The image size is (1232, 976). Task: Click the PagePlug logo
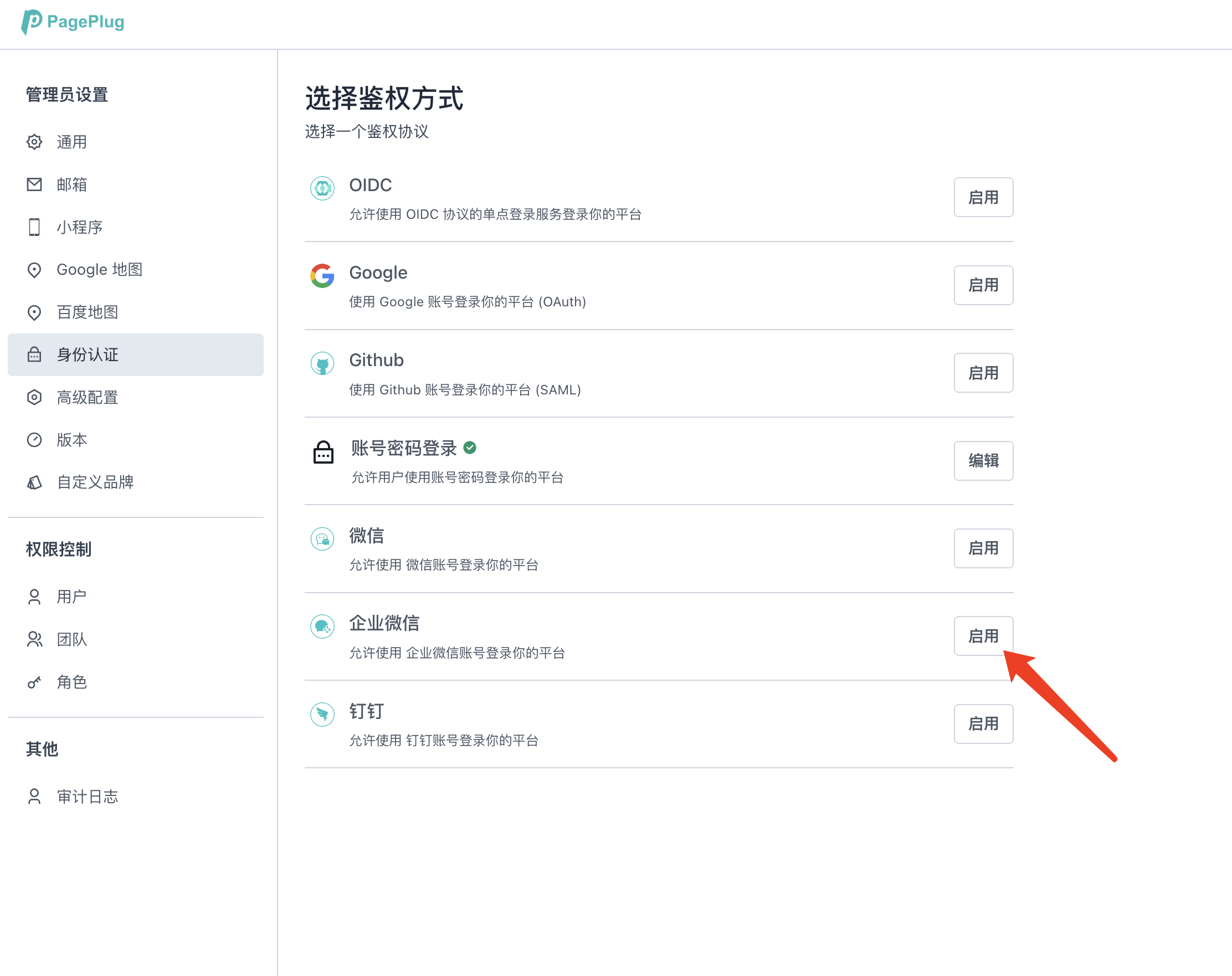tap(73, 22)
